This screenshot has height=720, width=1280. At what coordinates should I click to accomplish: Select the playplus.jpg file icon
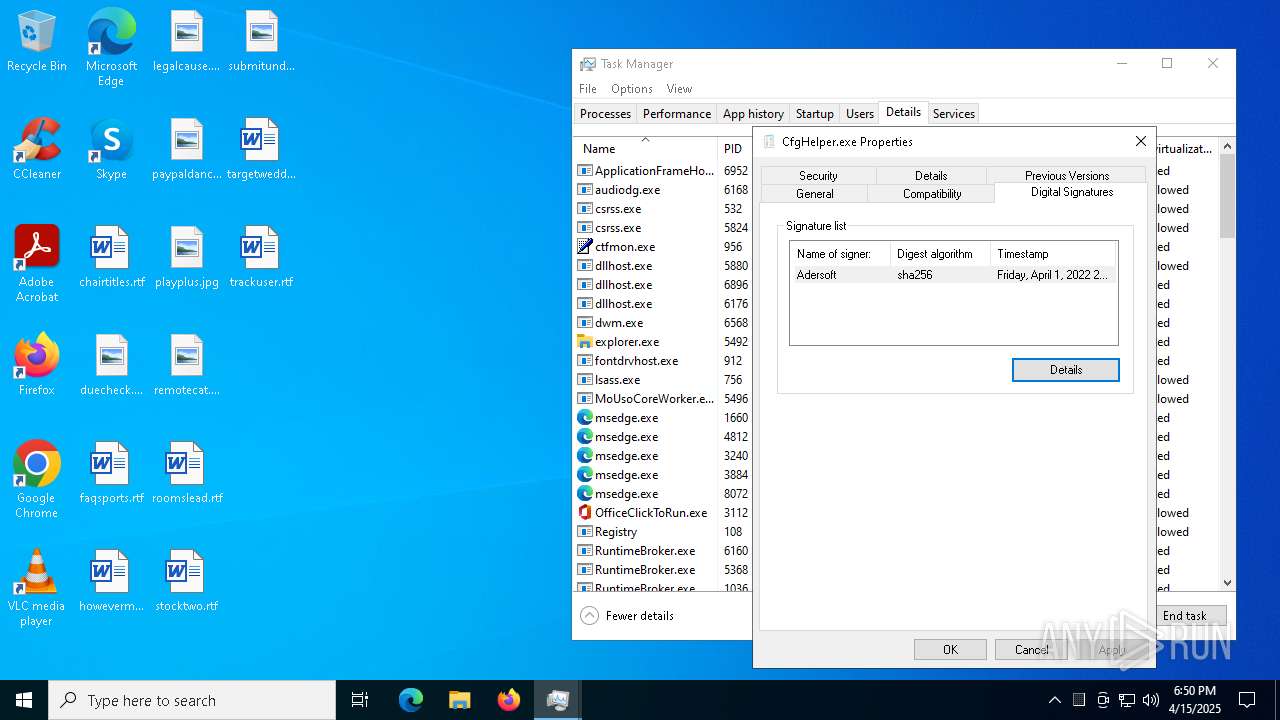[186, 257]
